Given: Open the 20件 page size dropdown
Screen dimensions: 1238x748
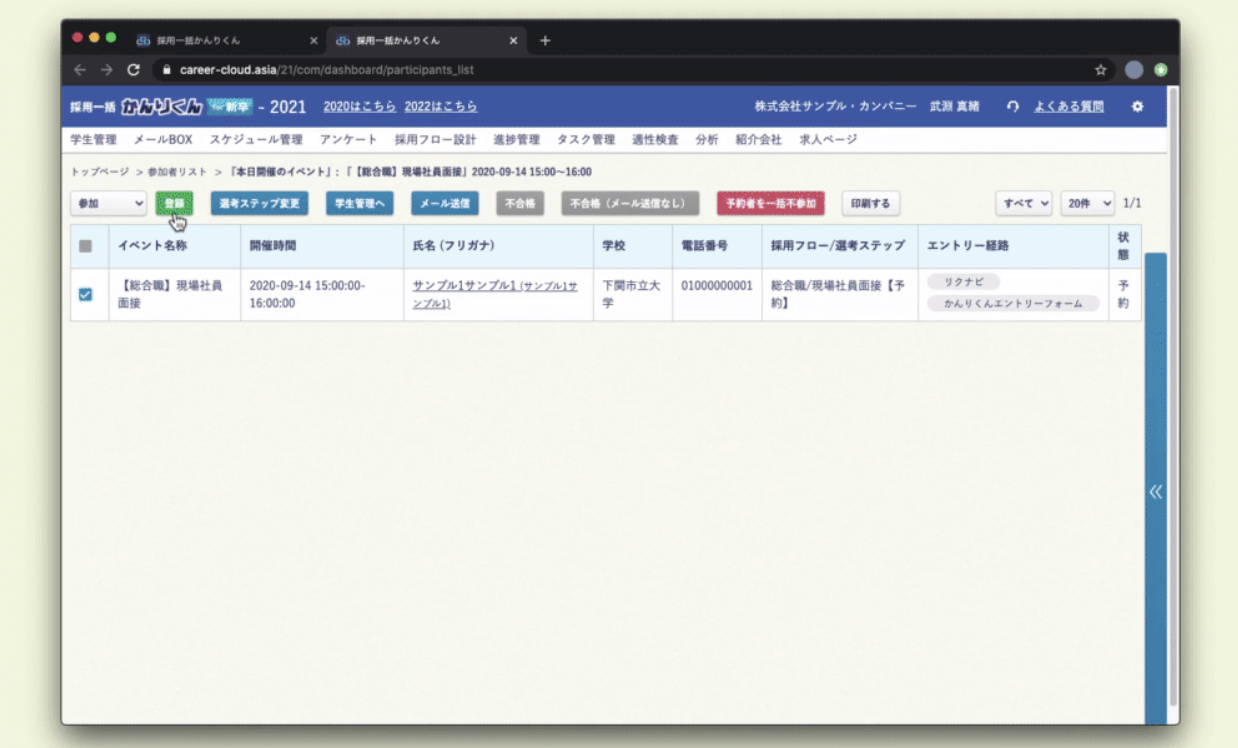Looking at the screenshot, I should (1087, 203).
